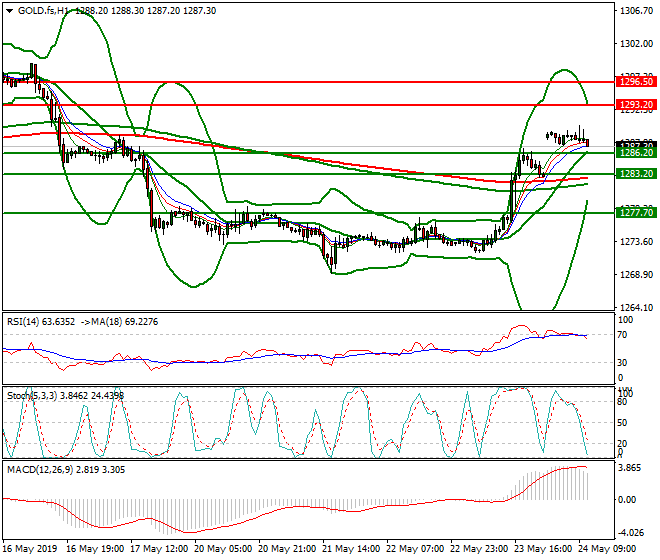Image resolution: width=660 pixels, height=560 pixels.
Task: Click the RSI 30 level scale value
Action: point(623,363)
